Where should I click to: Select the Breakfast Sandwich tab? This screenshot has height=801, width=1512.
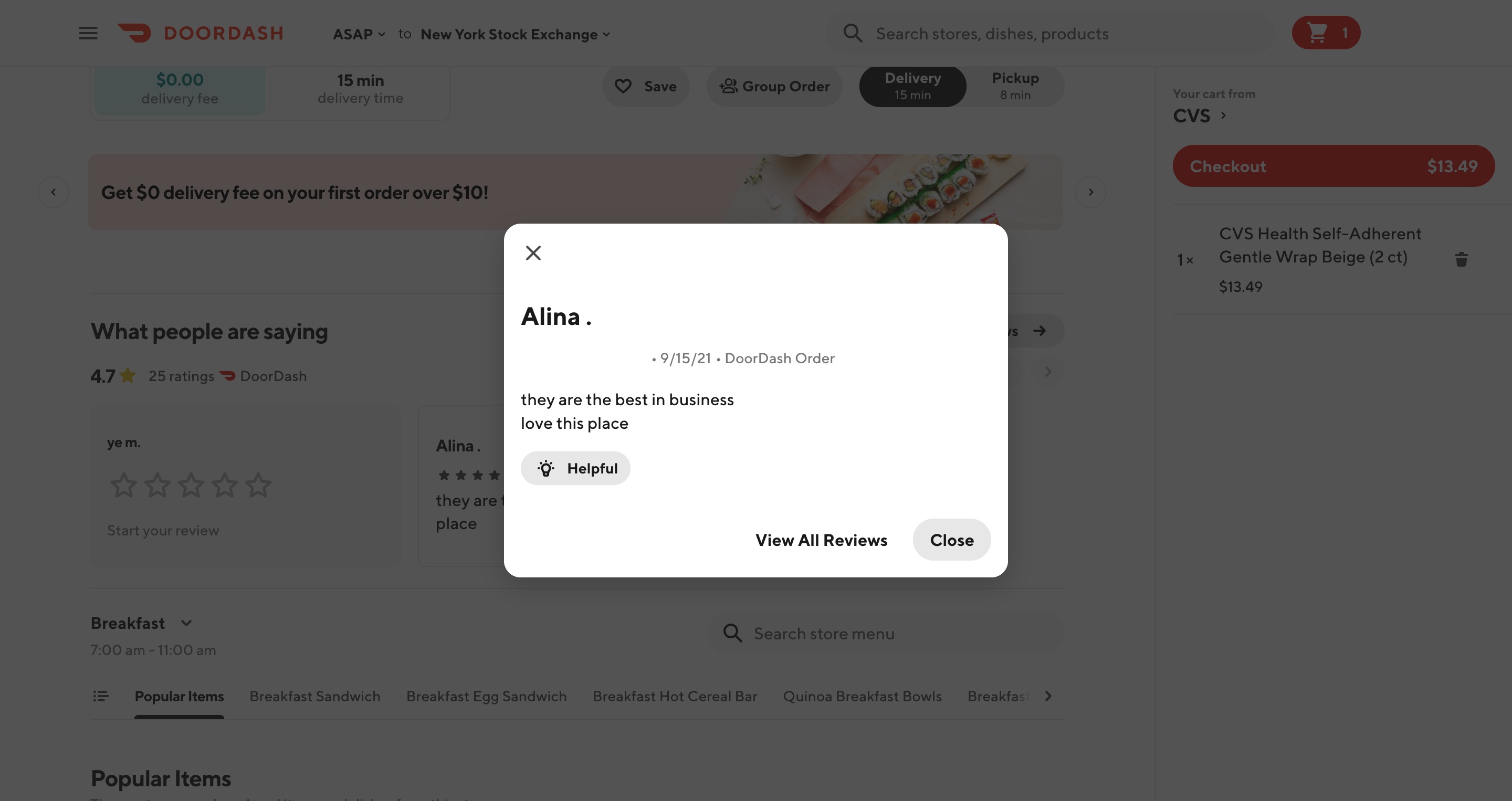point(314,696)
